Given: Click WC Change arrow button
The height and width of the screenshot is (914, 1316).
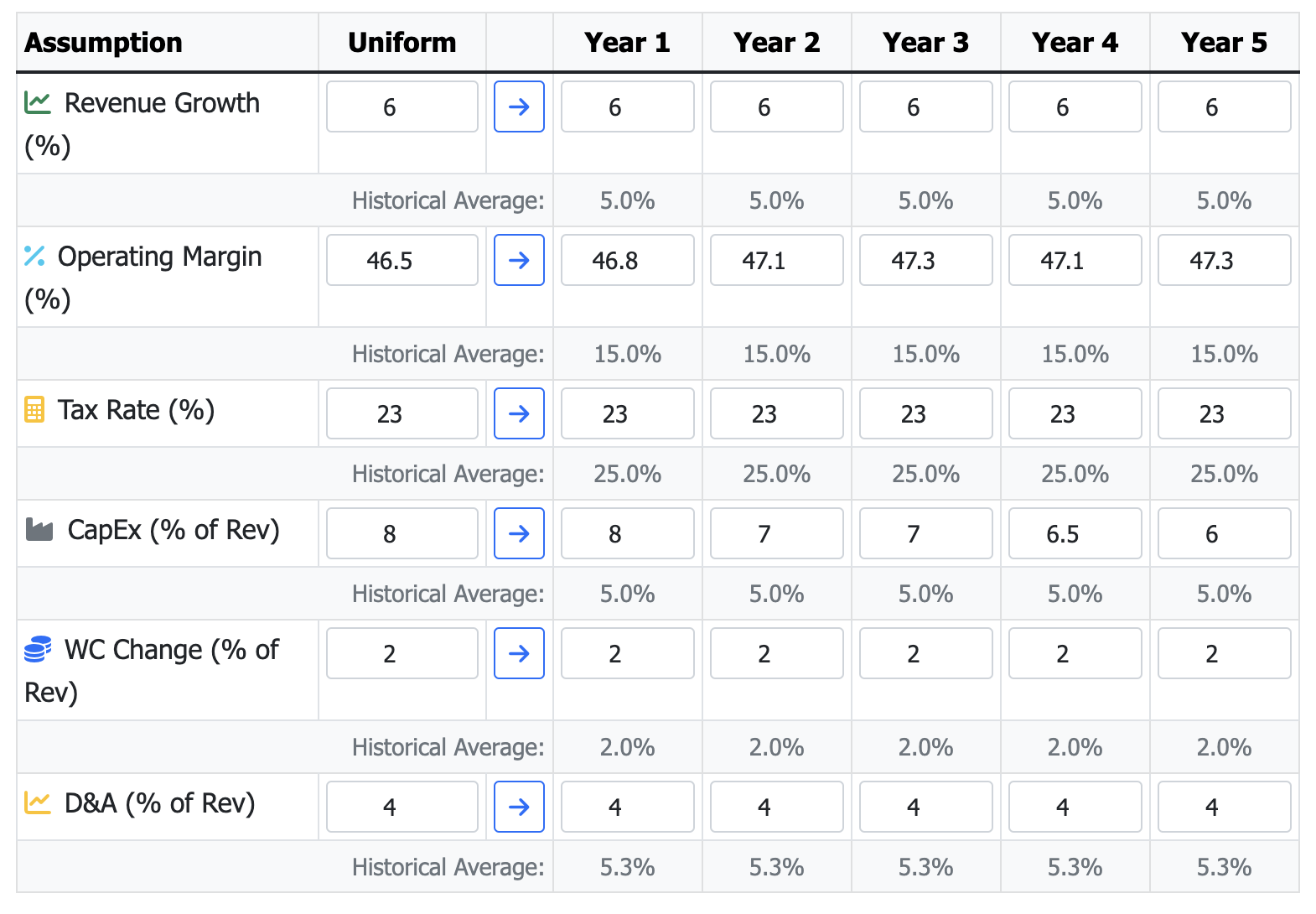Looking at the screenshot, I should pos(519,653).
